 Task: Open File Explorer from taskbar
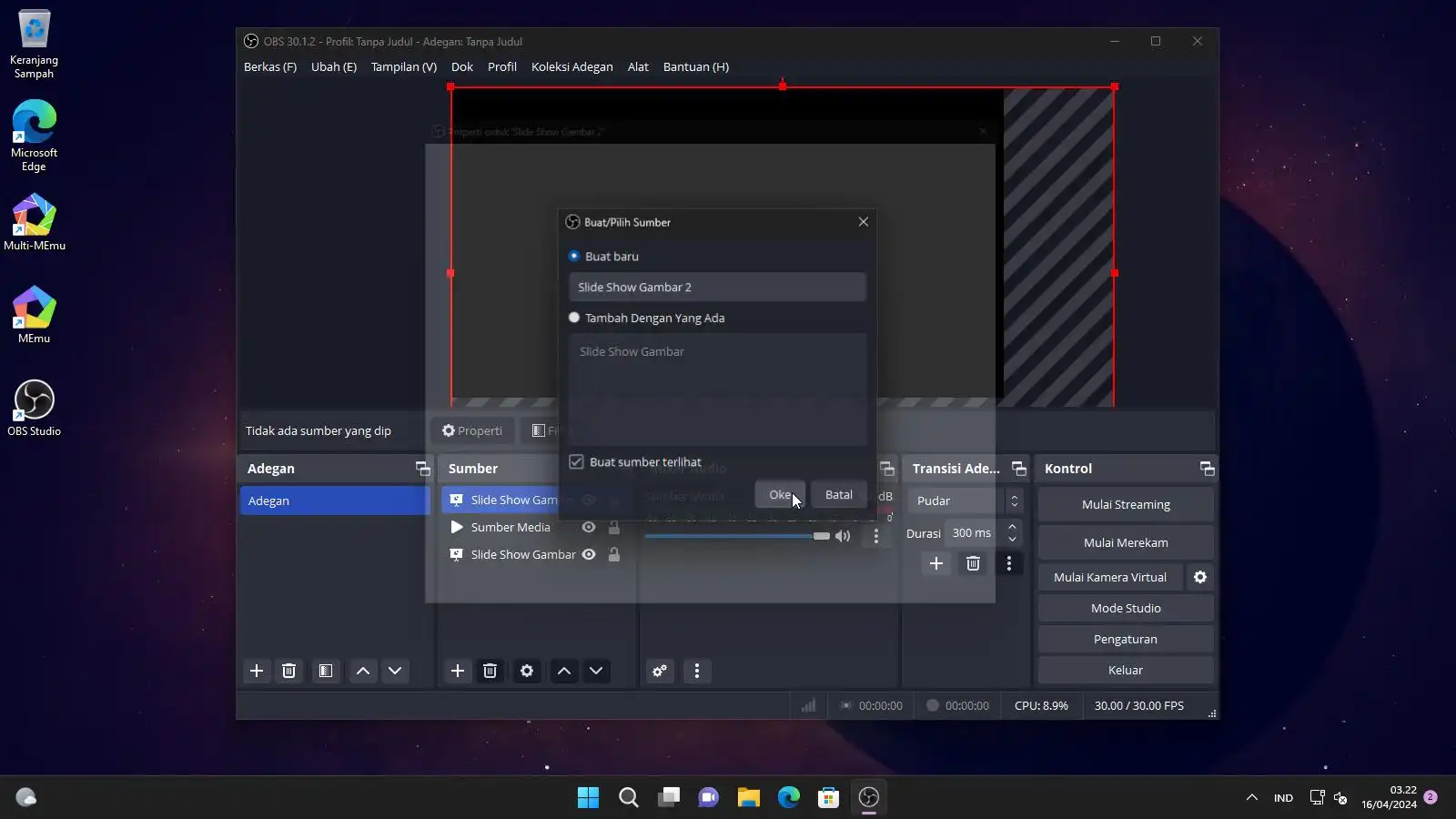(749, 797)
